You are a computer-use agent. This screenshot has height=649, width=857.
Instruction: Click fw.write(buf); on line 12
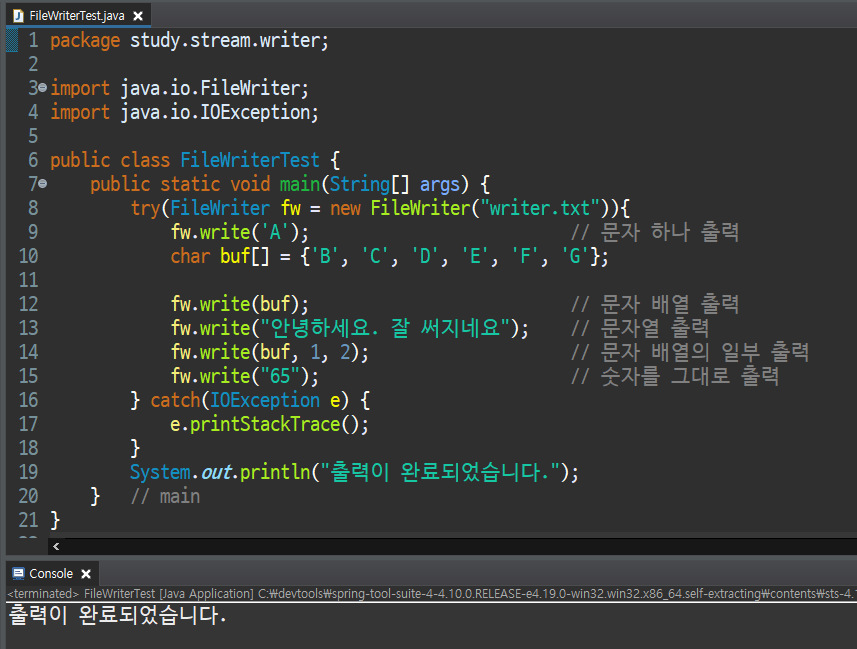(x=239, y=305)
